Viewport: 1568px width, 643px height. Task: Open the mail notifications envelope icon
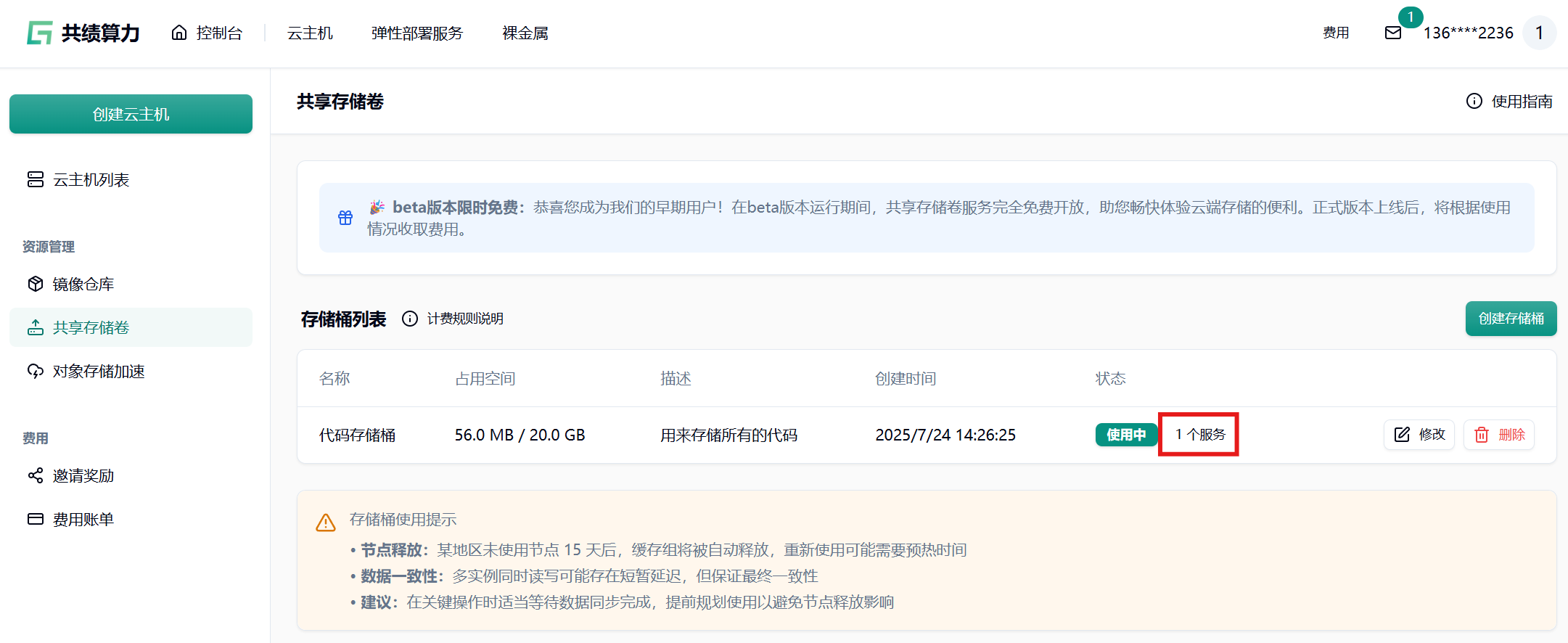pos(1392,33)
